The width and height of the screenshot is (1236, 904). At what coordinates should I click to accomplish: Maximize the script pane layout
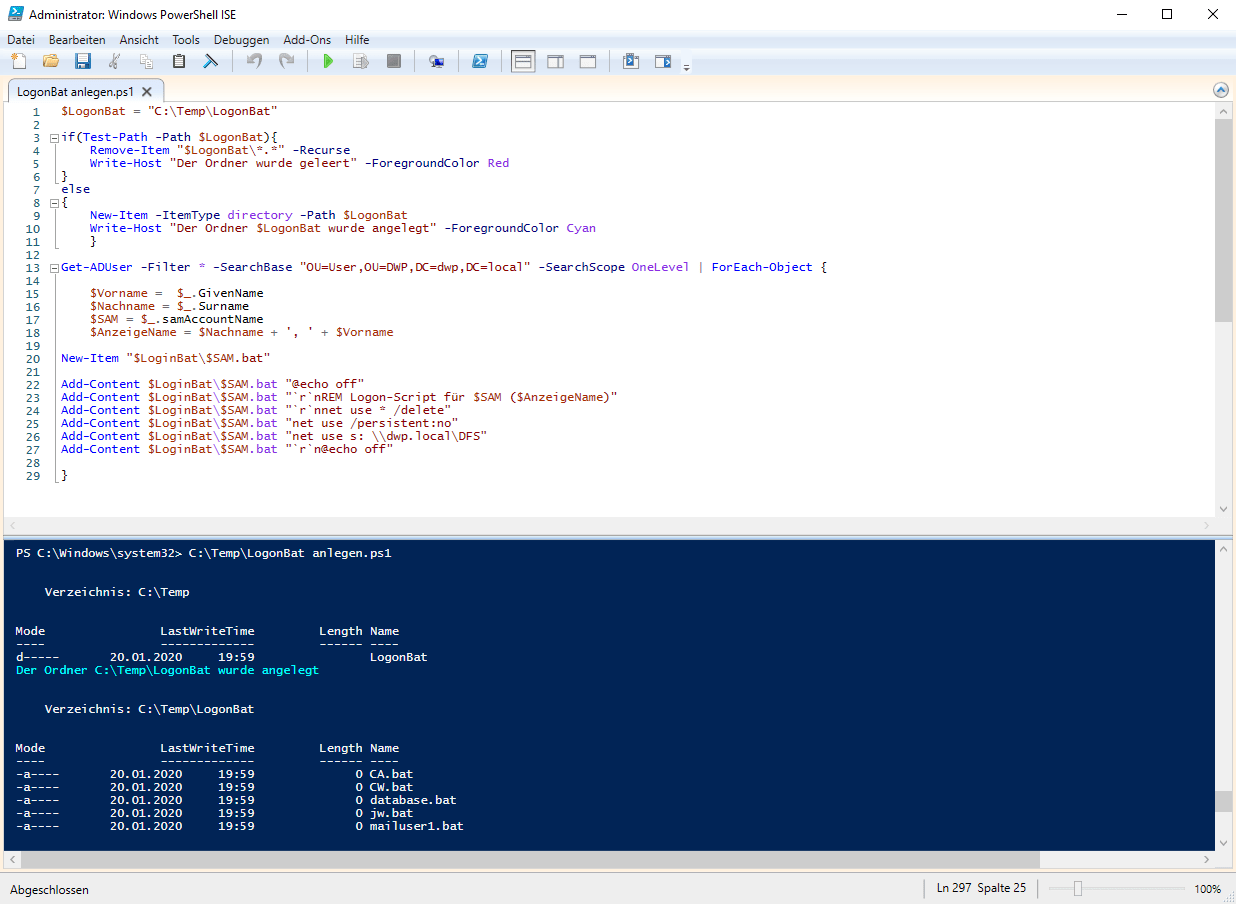(x=588, y=62)
